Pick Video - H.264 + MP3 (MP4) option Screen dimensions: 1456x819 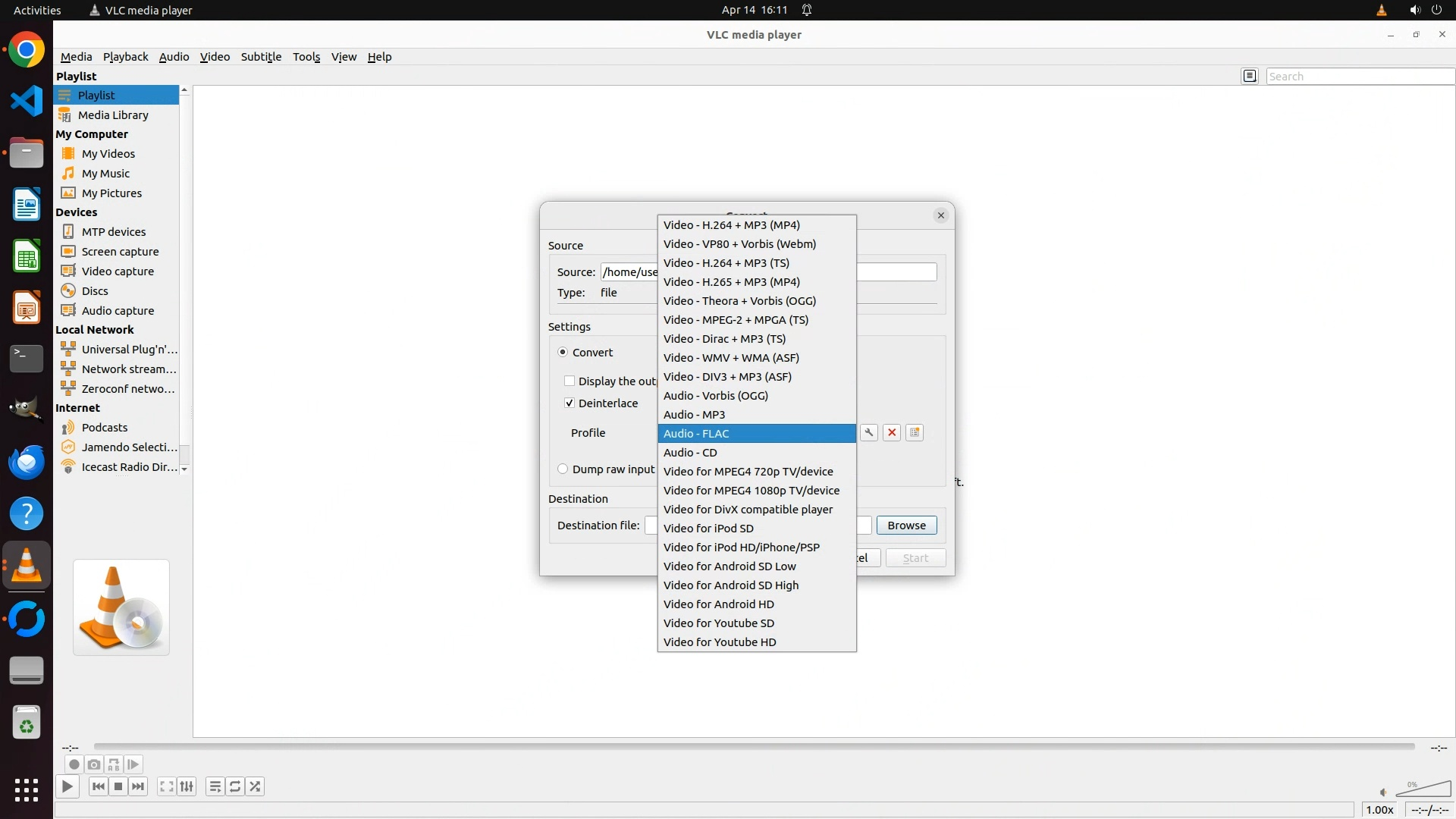(x=731, y=224)
